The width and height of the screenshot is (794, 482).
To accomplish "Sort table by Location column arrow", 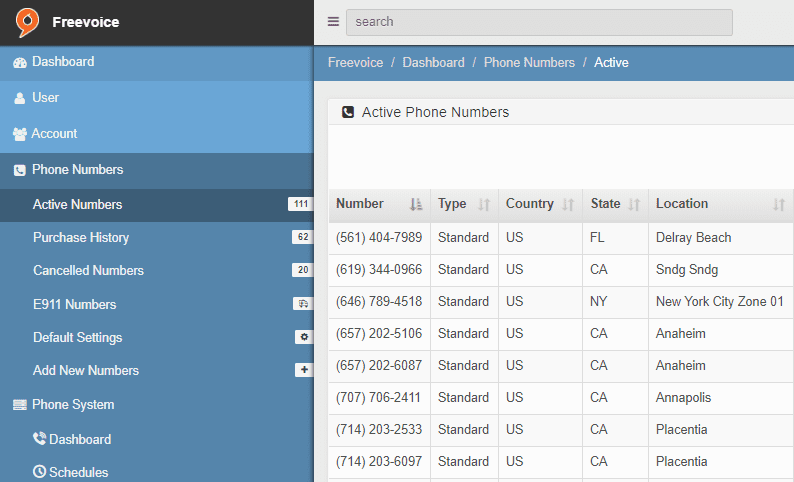I will coord(779,204).
